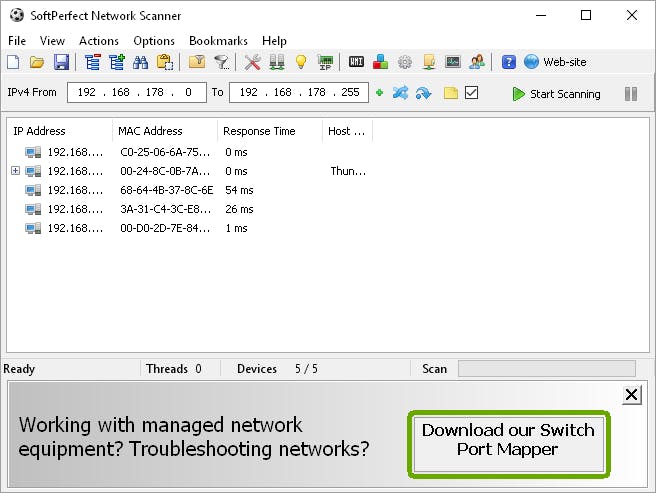Toggle the folder filter icon

pos(197,62)
